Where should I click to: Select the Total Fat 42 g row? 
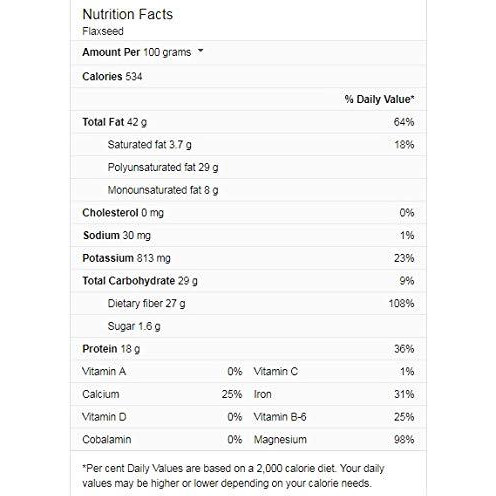click(x=248, y=122)
